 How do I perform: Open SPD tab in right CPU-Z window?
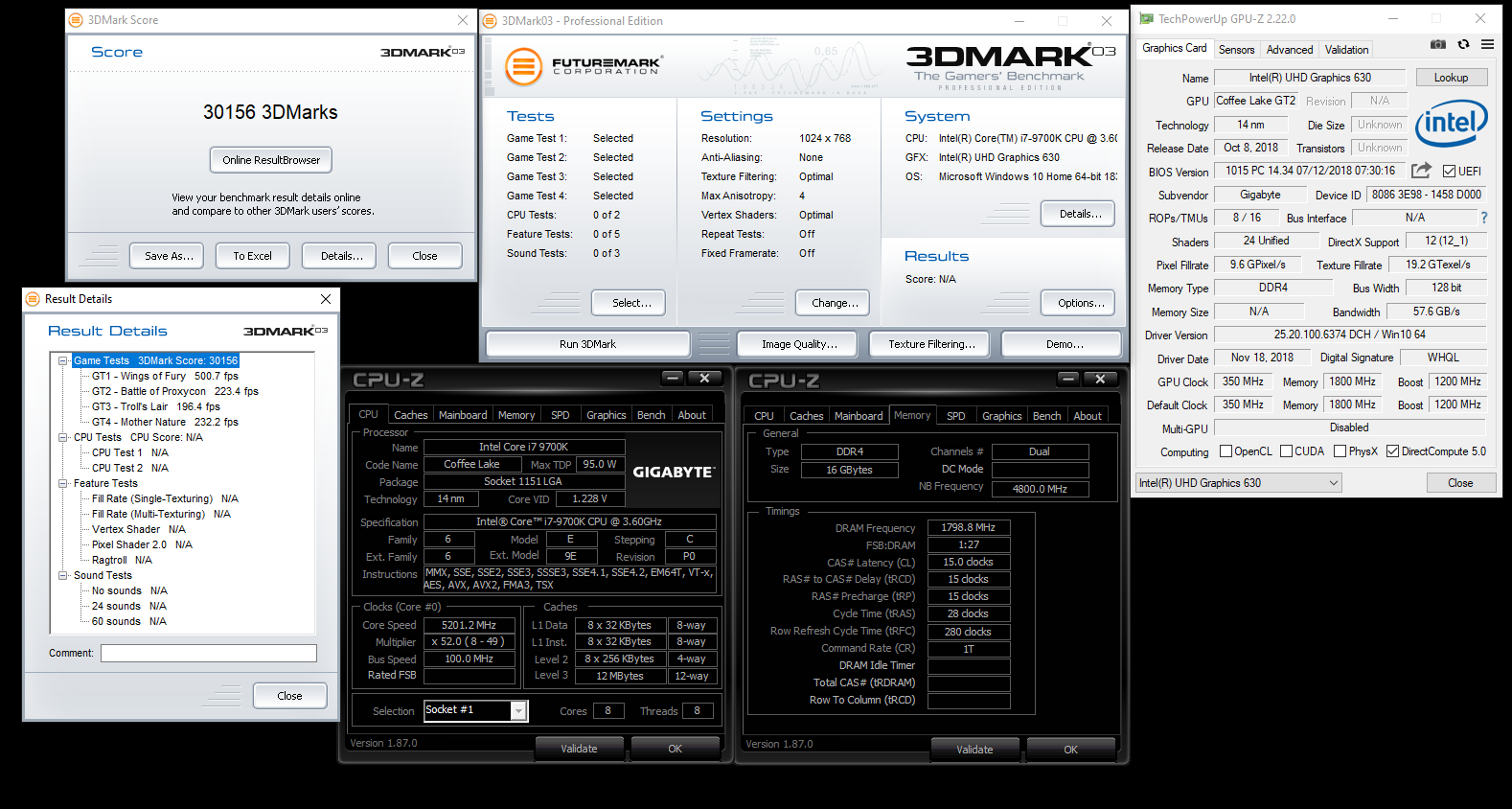pos(955,416)
